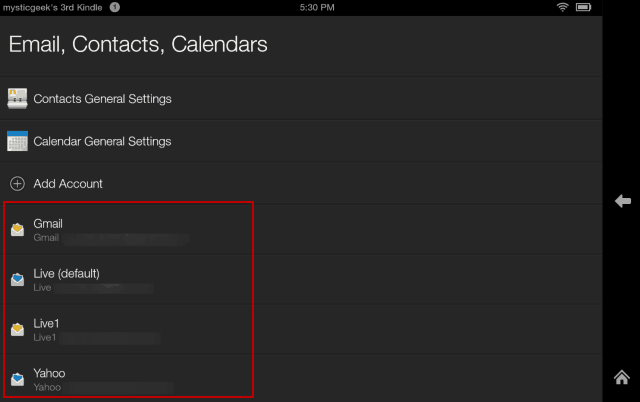Open the Gmail account entry
The image size is (640, 402).
(x=301, y=230)
